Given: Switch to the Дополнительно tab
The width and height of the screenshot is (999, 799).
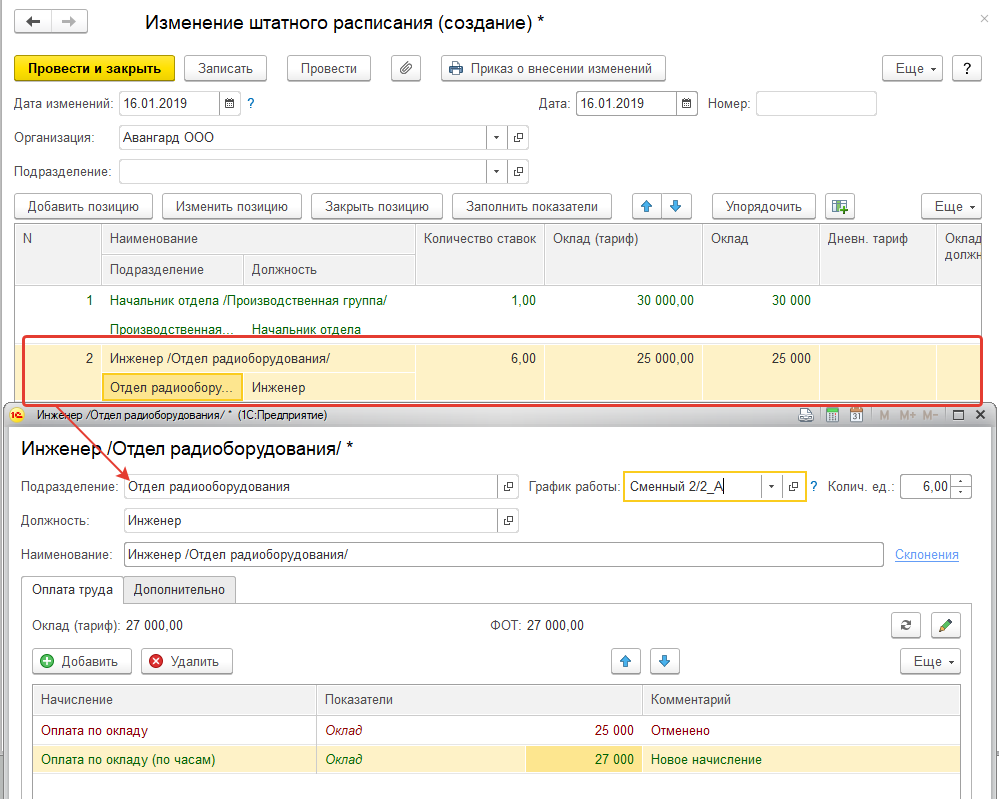Looking at the screenshot, I should (x=179, y=590).
